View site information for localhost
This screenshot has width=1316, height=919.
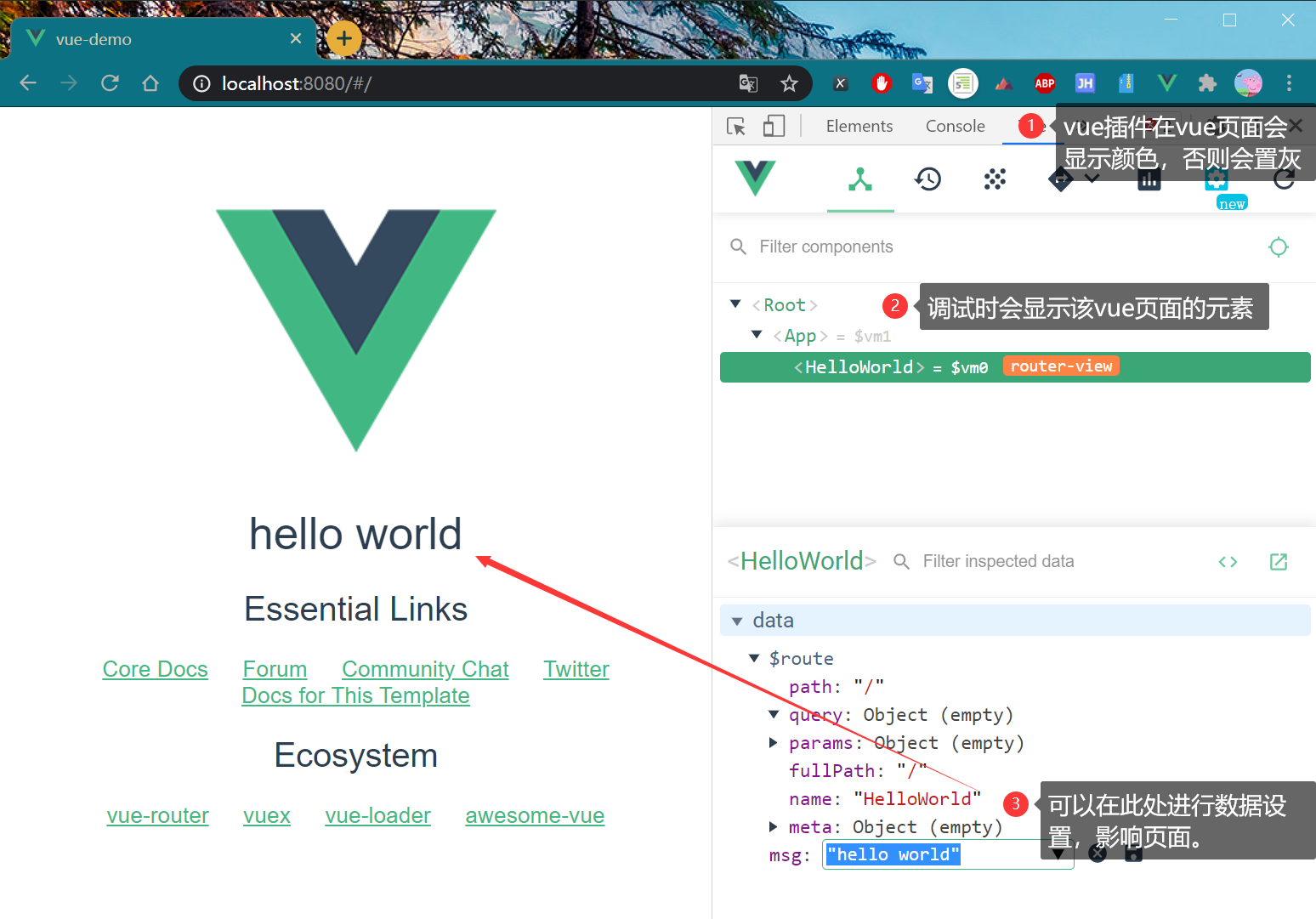click(x=201, y=83)
